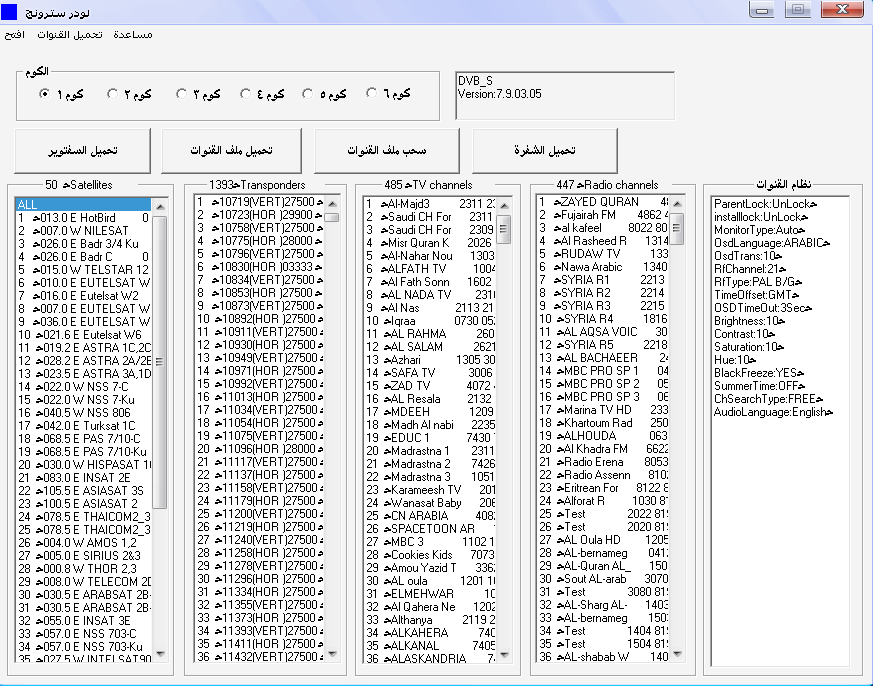873x686 pixels.
Task: Select TV channel ALKAHERA
Action: [x=429, y=633]
